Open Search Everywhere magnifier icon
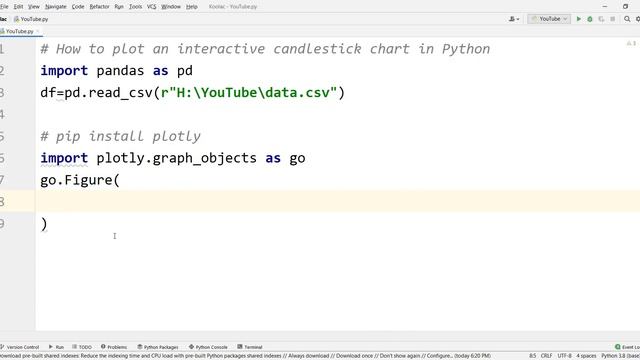This screenshot has height=360, width=640. click(x=627, y=19)
